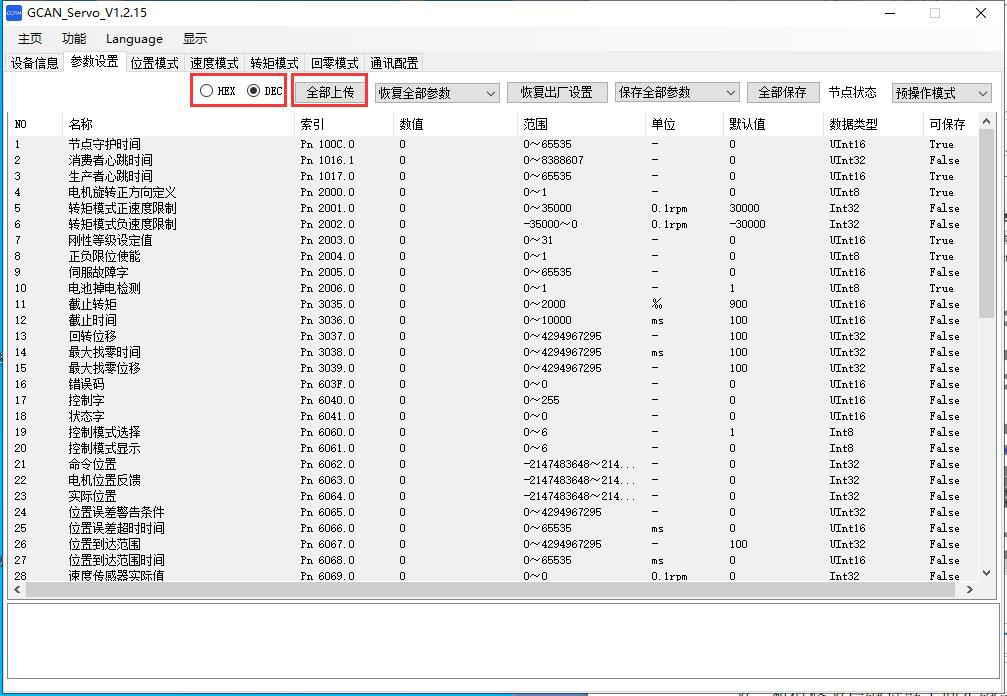1007x696 pixels.
Task: Switch to the 设备信息 tab
Action: 35,63
